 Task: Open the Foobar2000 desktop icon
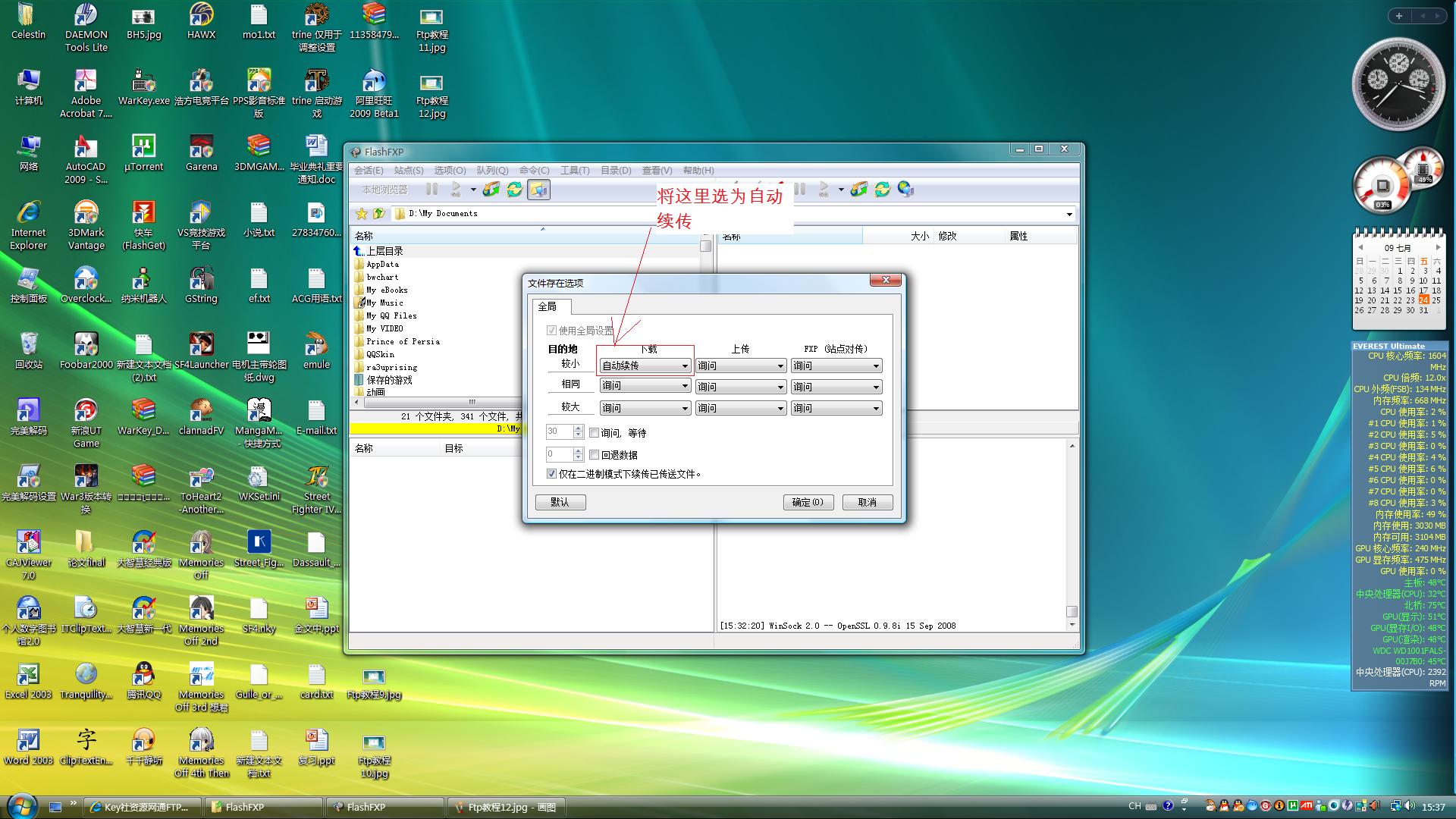click(86, 350)
